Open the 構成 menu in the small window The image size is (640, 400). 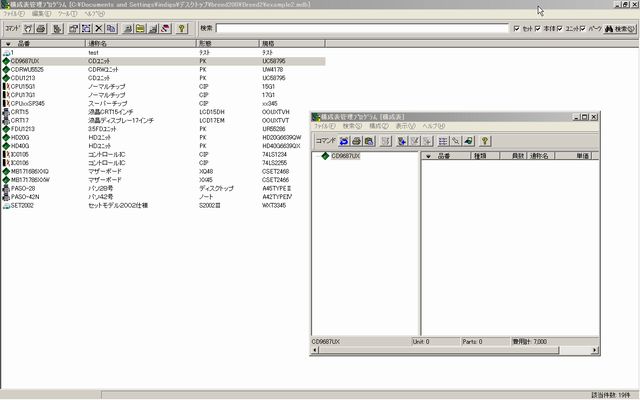click(x=377, y=127)
